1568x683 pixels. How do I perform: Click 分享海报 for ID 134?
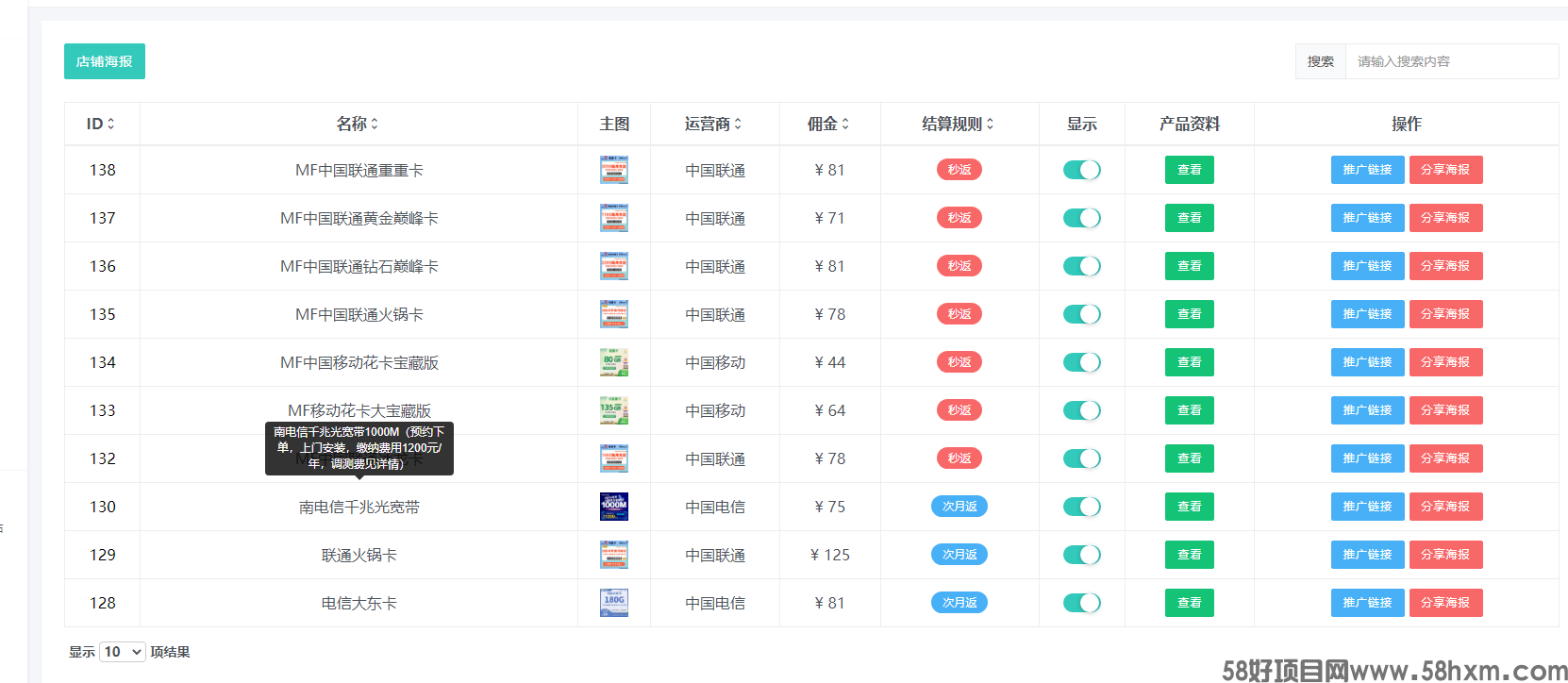1446,362
